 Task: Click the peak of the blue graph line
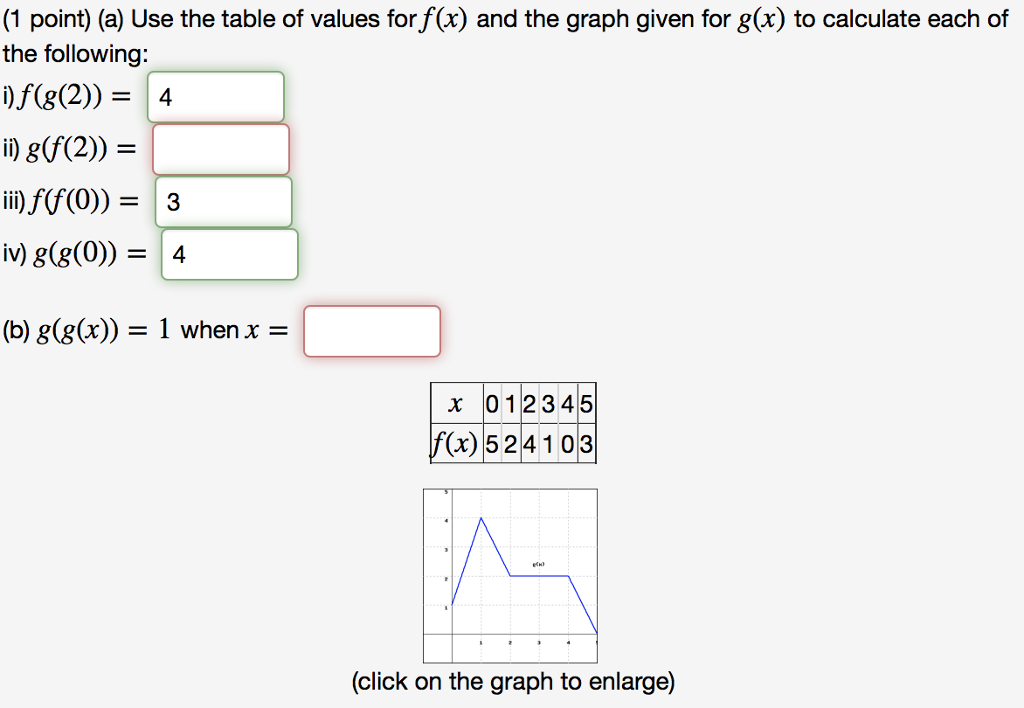point(481,518)
